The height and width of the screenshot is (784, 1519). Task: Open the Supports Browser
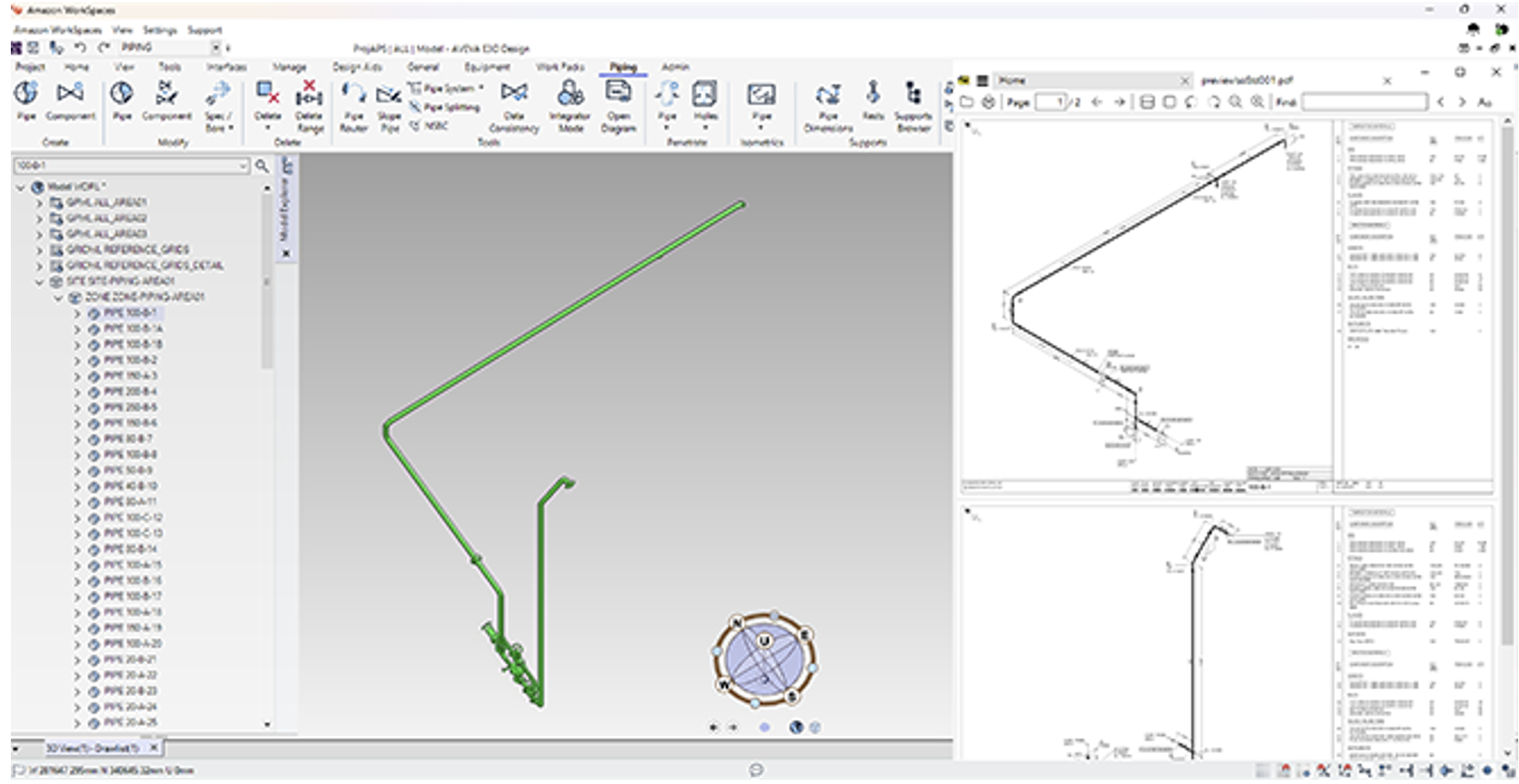913,106
